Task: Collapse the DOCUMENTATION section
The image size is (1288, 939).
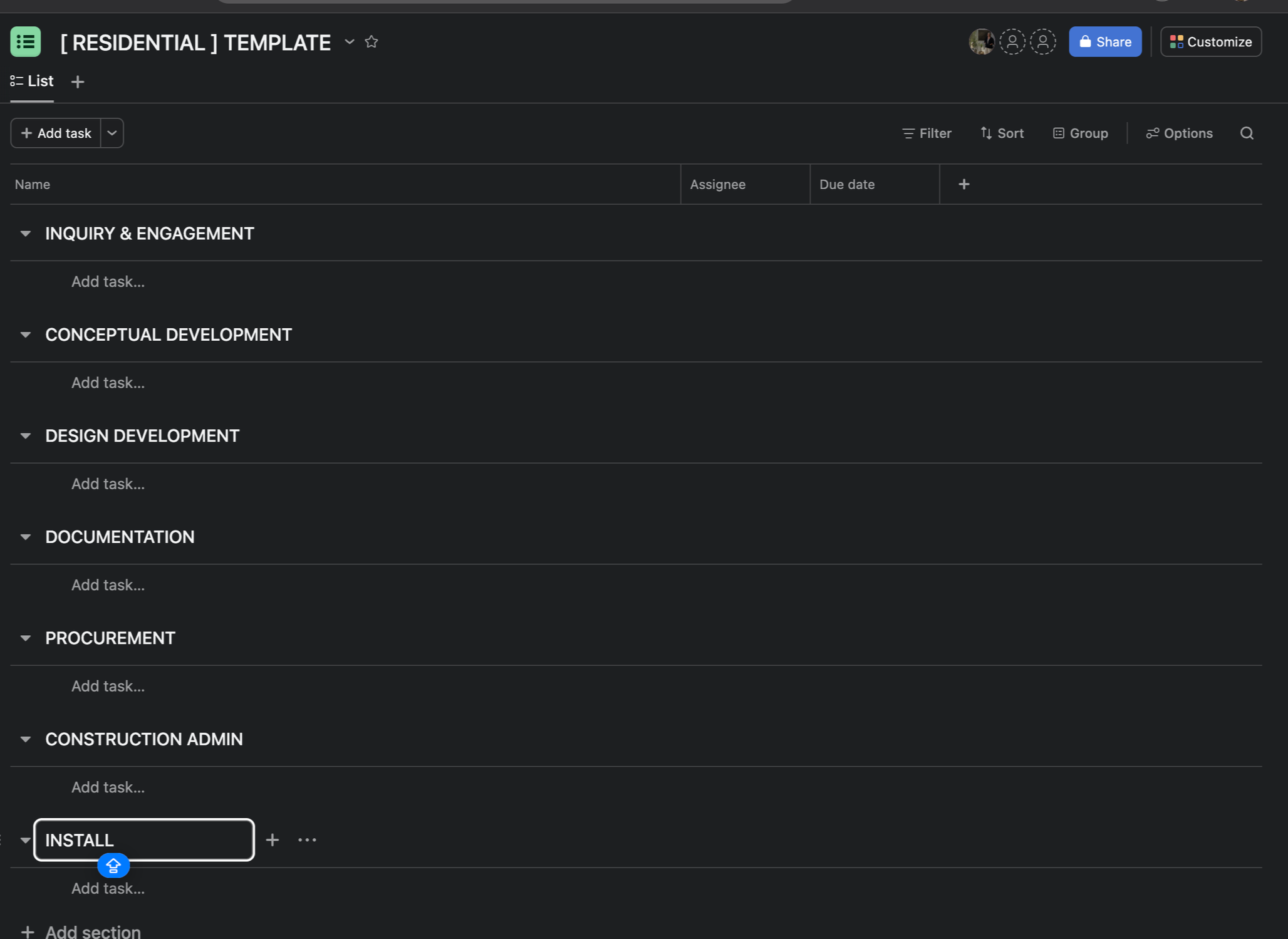Action: coord(26,537)
